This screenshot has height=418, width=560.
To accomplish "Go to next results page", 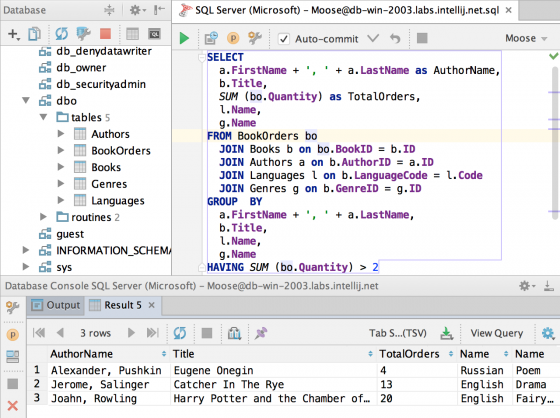I will 131,333.
